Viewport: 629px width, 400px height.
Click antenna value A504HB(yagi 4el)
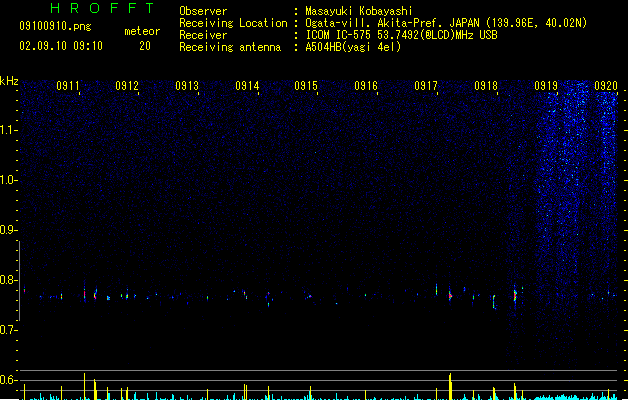coord(353,47)
